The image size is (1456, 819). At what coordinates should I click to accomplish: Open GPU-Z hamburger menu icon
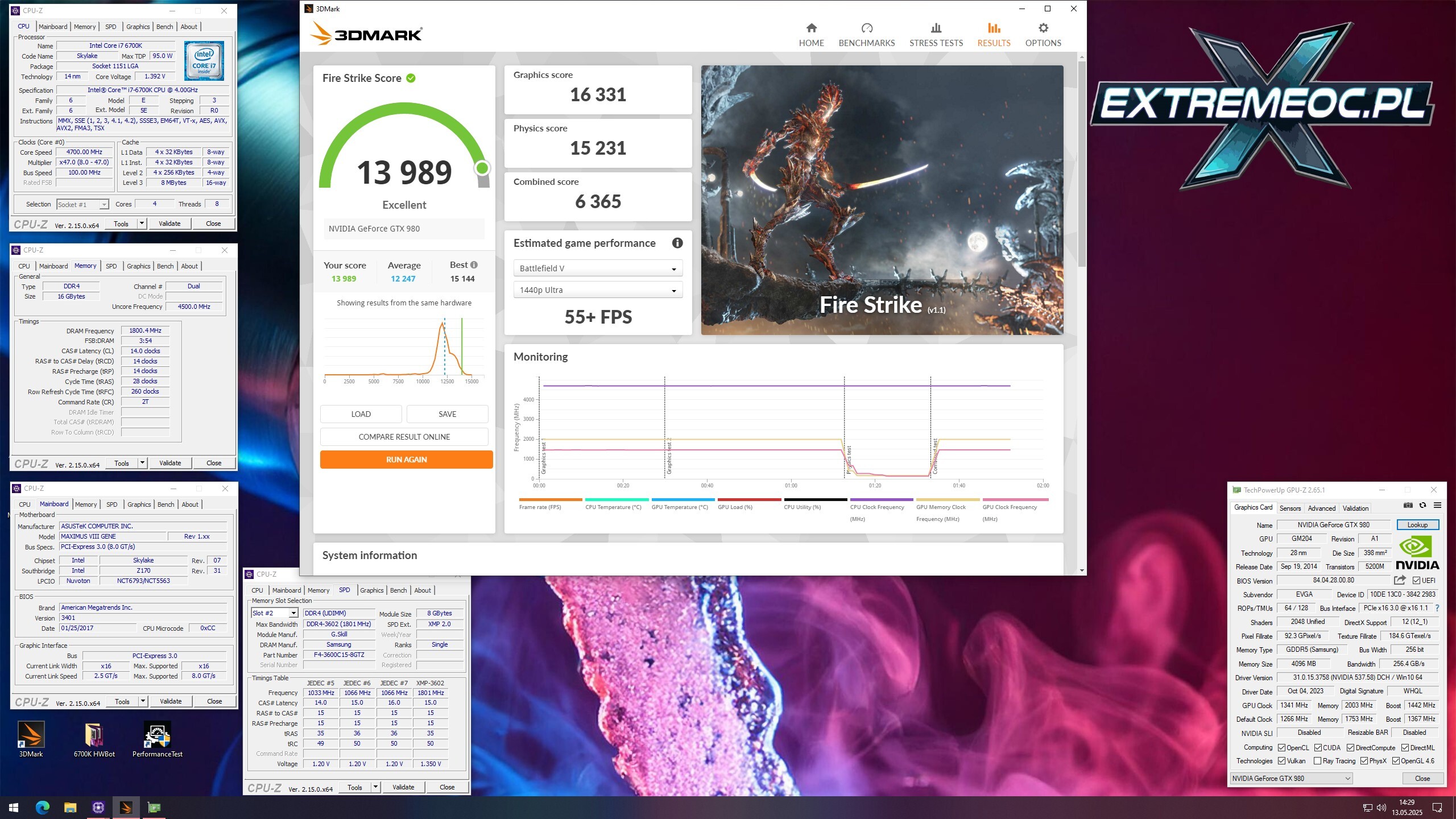[1437, 505]
